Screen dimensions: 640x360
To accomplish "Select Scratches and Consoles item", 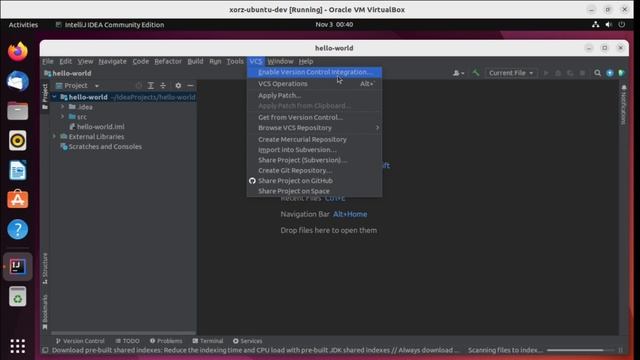I will click(x=101, y=147).
